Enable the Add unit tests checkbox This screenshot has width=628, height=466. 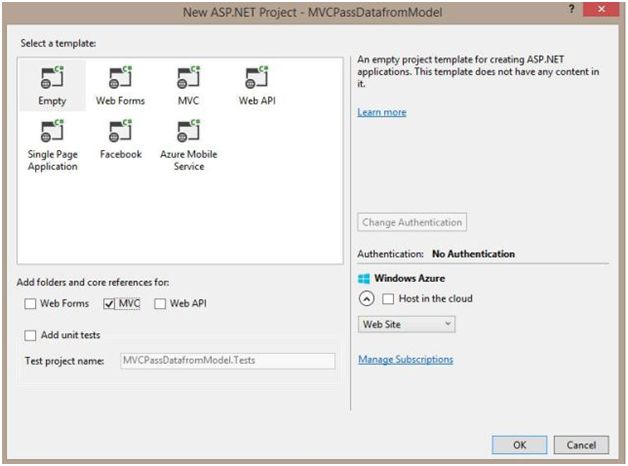pyautogui.click(x=32, y=335)
